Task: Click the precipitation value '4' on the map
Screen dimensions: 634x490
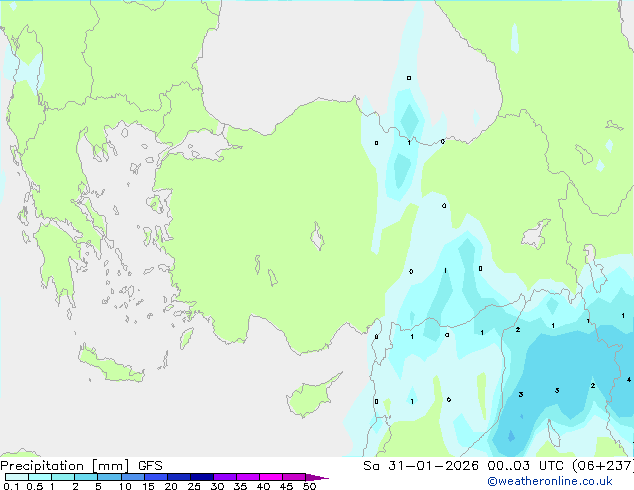Action: (629, 380)
